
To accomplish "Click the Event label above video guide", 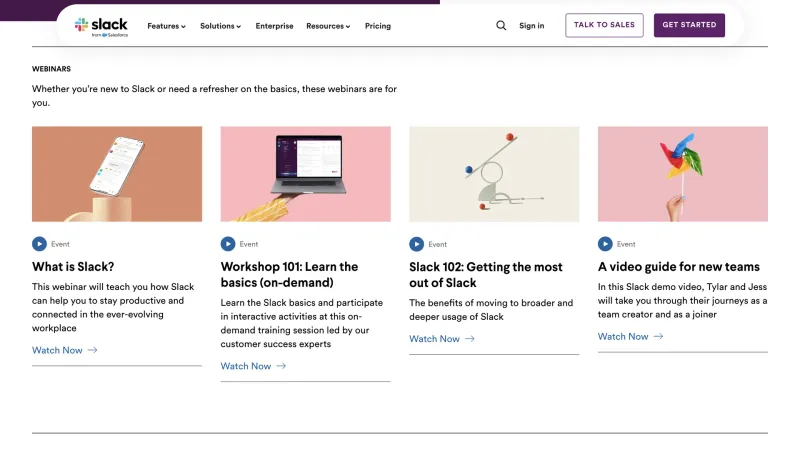I will point(626,244).
